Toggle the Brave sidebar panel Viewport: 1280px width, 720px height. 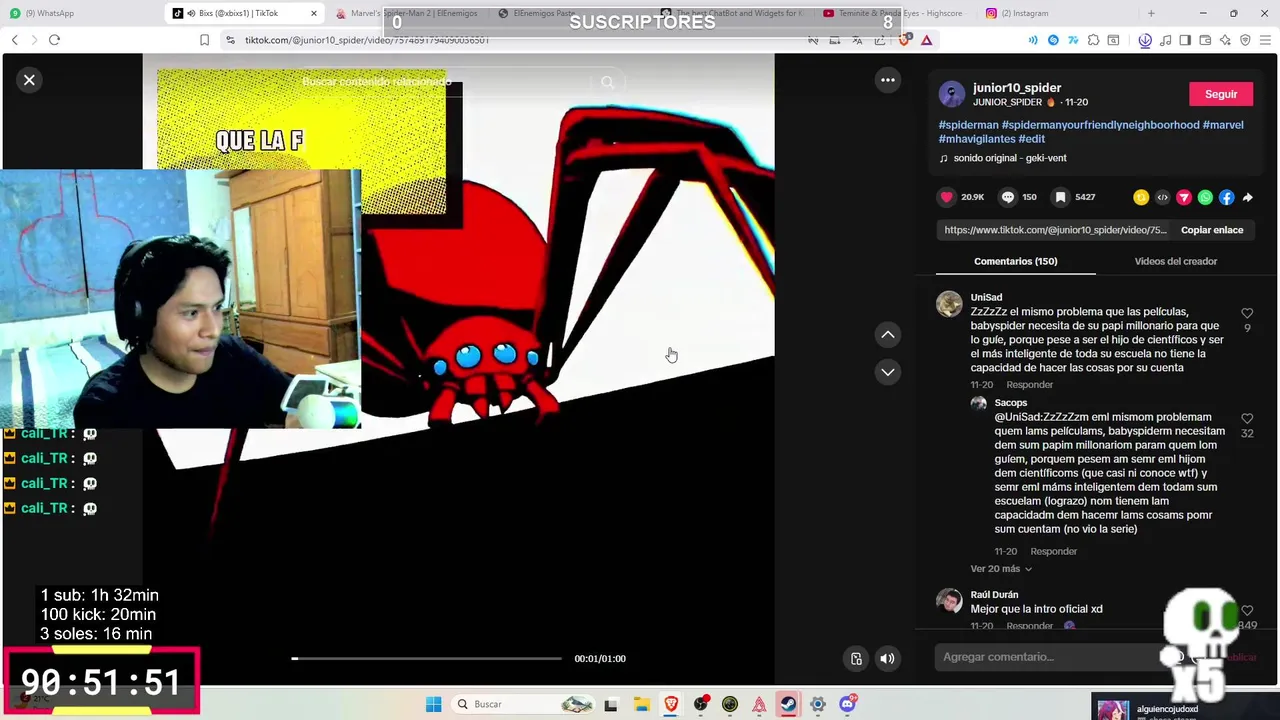(x=1185, y=40)
